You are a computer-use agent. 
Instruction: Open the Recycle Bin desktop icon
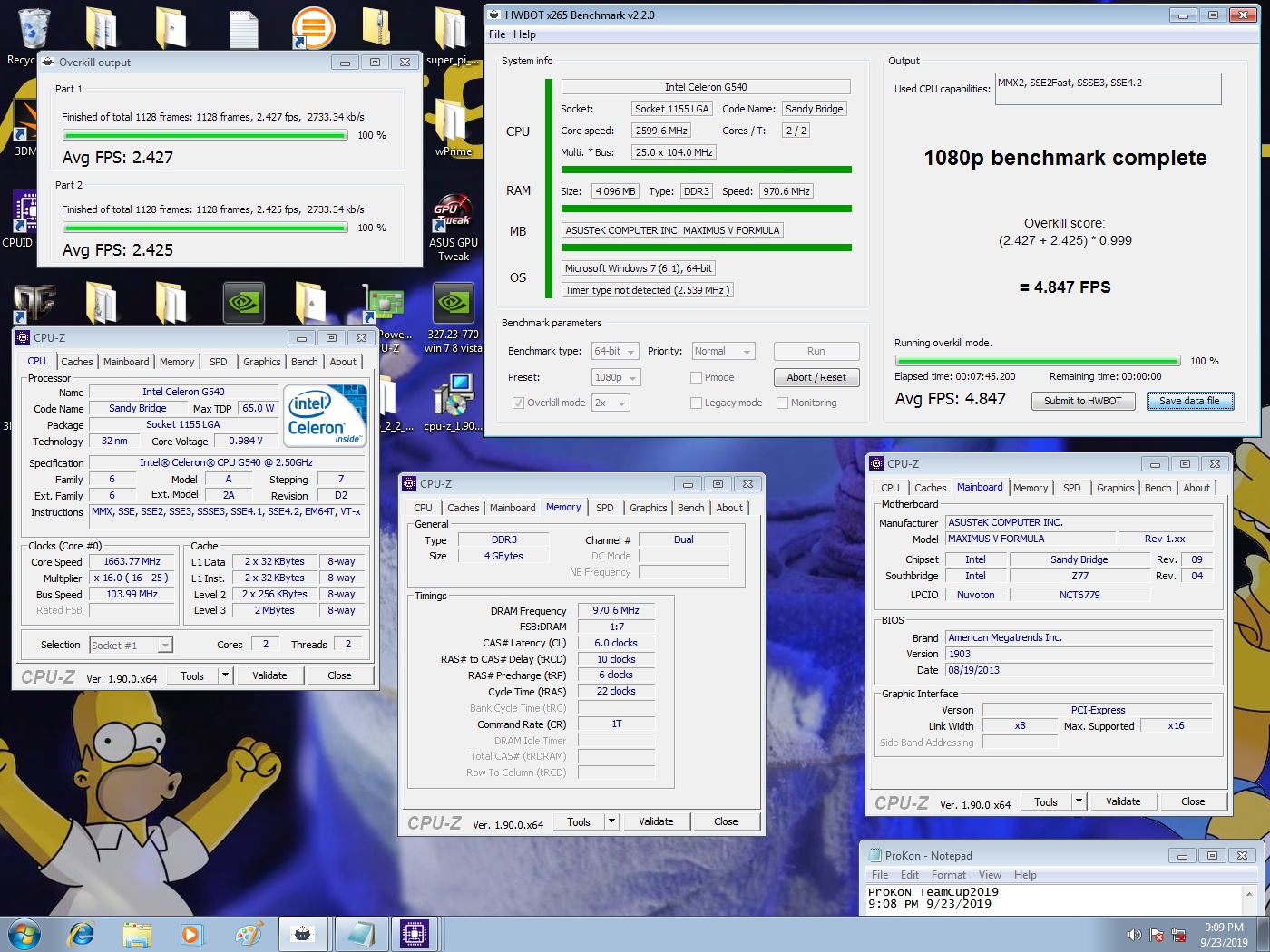(33, 29)
